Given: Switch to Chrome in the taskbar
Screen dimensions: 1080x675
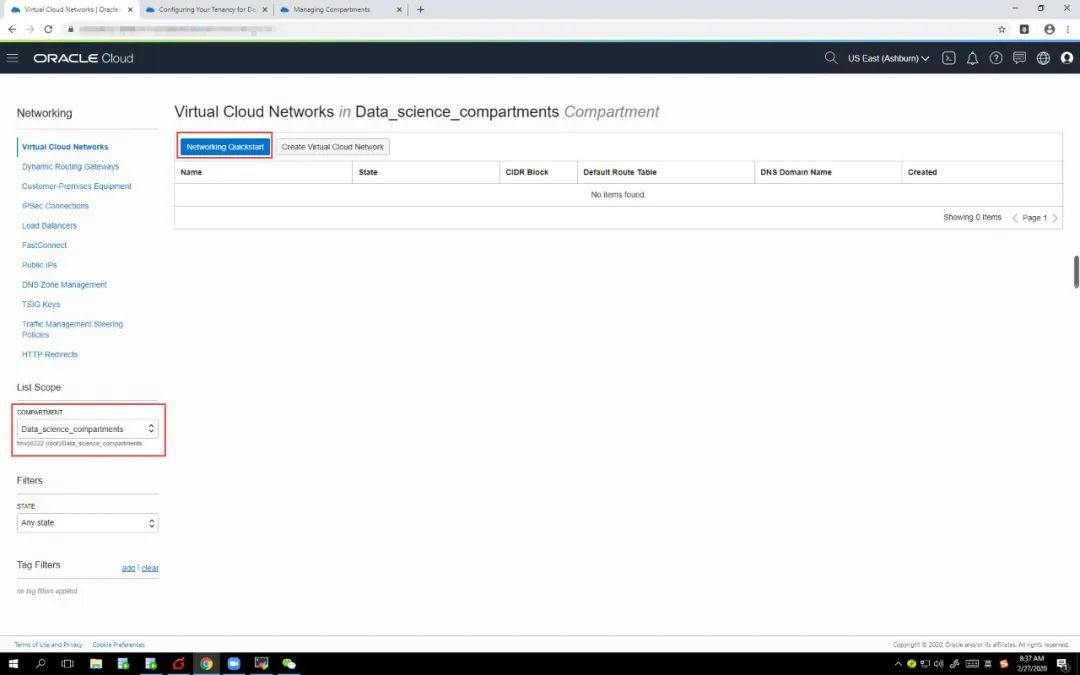Looking at the screenshot, I should pos(206,663).
